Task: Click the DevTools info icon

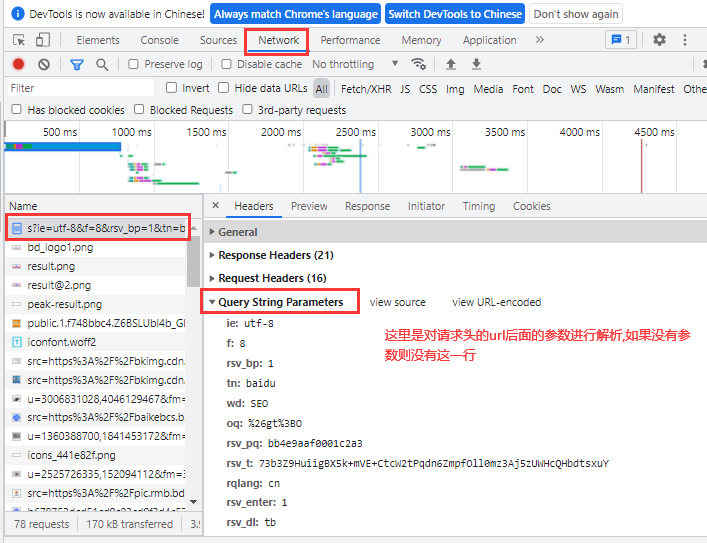Action: coord(17,14)
